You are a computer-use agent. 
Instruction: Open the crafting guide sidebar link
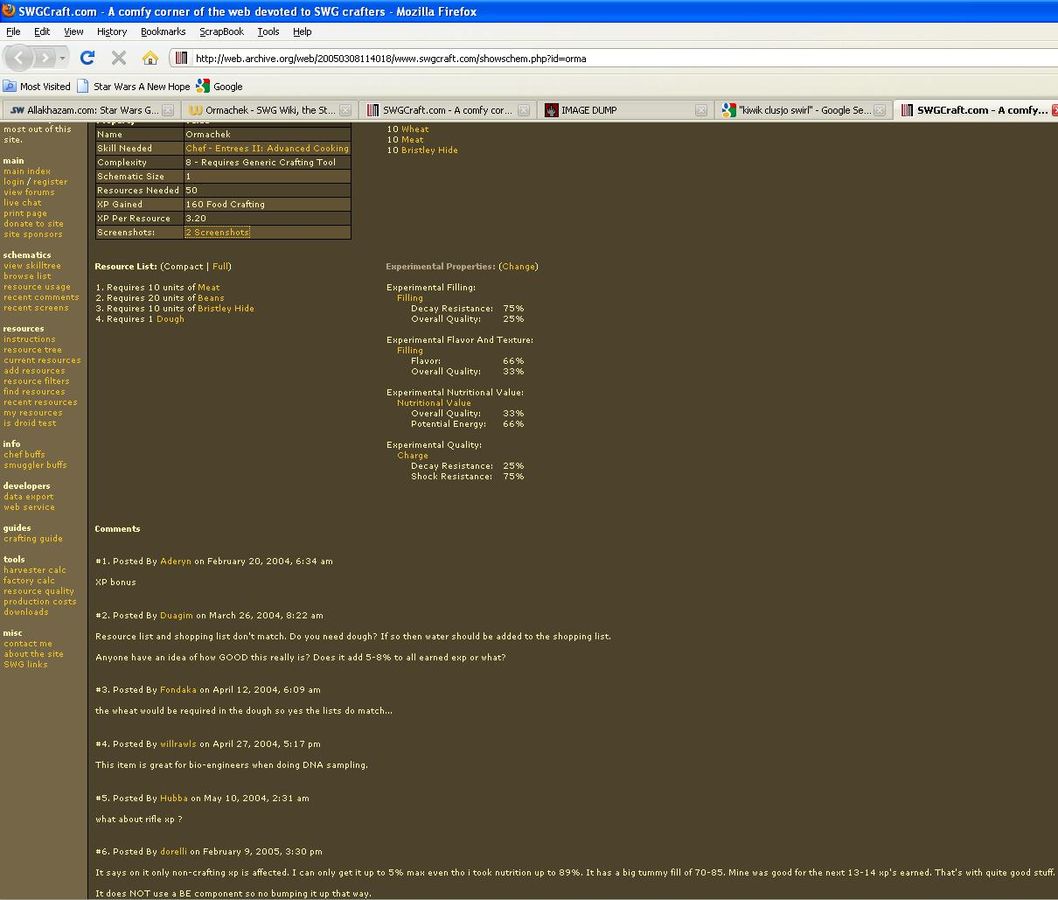point(33,539)
